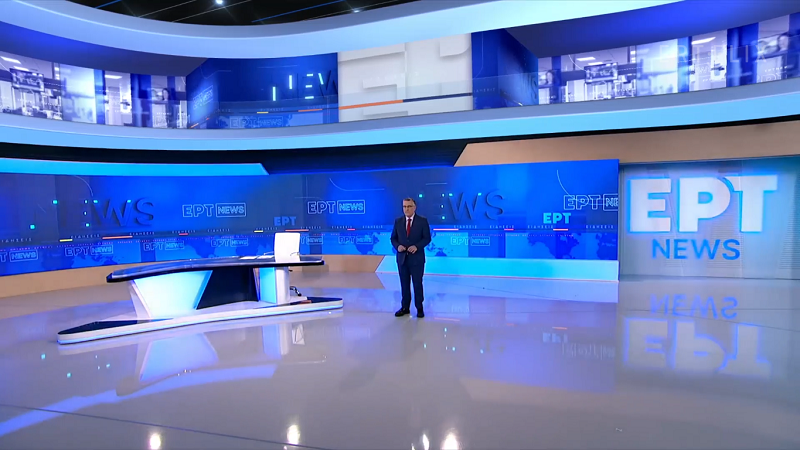Click the mirrored EPT NEWS floor reflection
This screenshot has height=450, width=800.
click(x=696, y=335)
